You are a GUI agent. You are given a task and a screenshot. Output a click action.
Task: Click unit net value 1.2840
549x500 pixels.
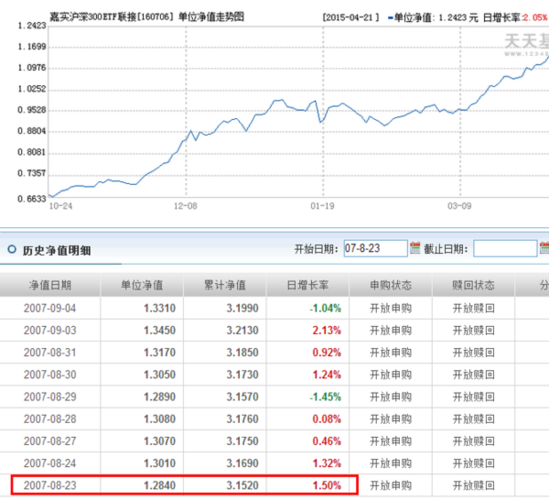coord(160,485)
